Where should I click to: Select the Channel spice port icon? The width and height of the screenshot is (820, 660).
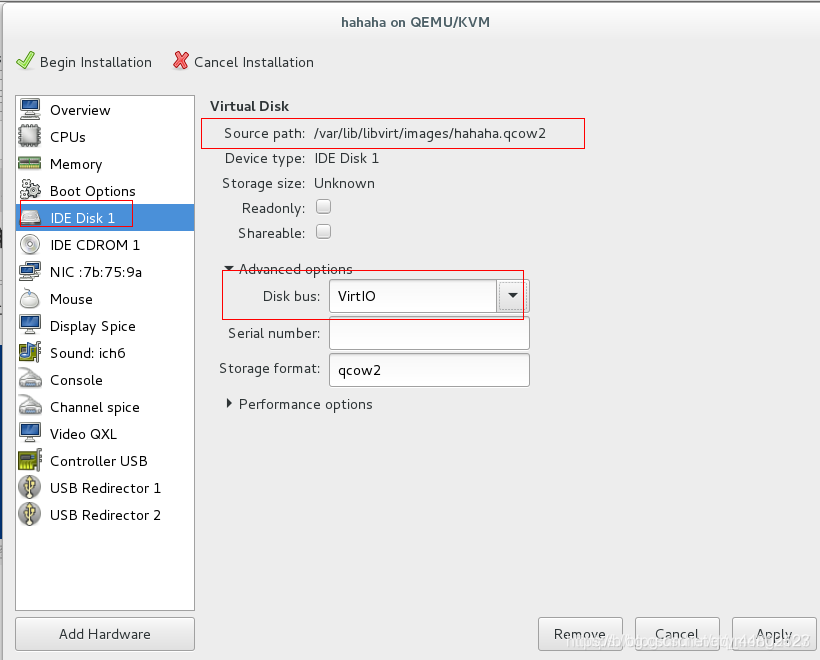pos(30,406)
